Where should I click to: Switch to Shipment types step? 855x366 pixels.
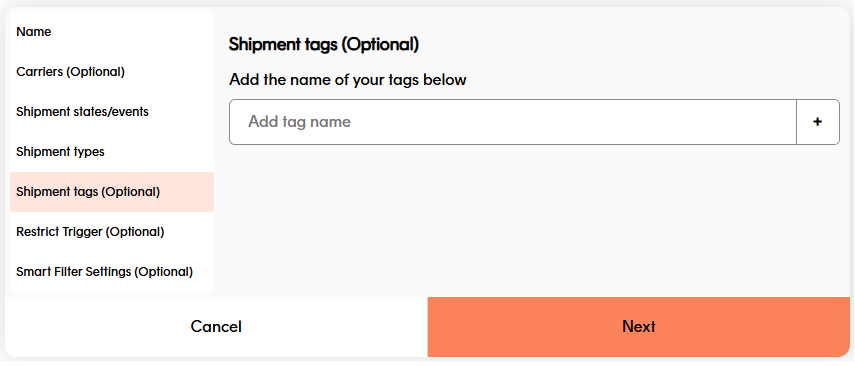pos(112,152)
